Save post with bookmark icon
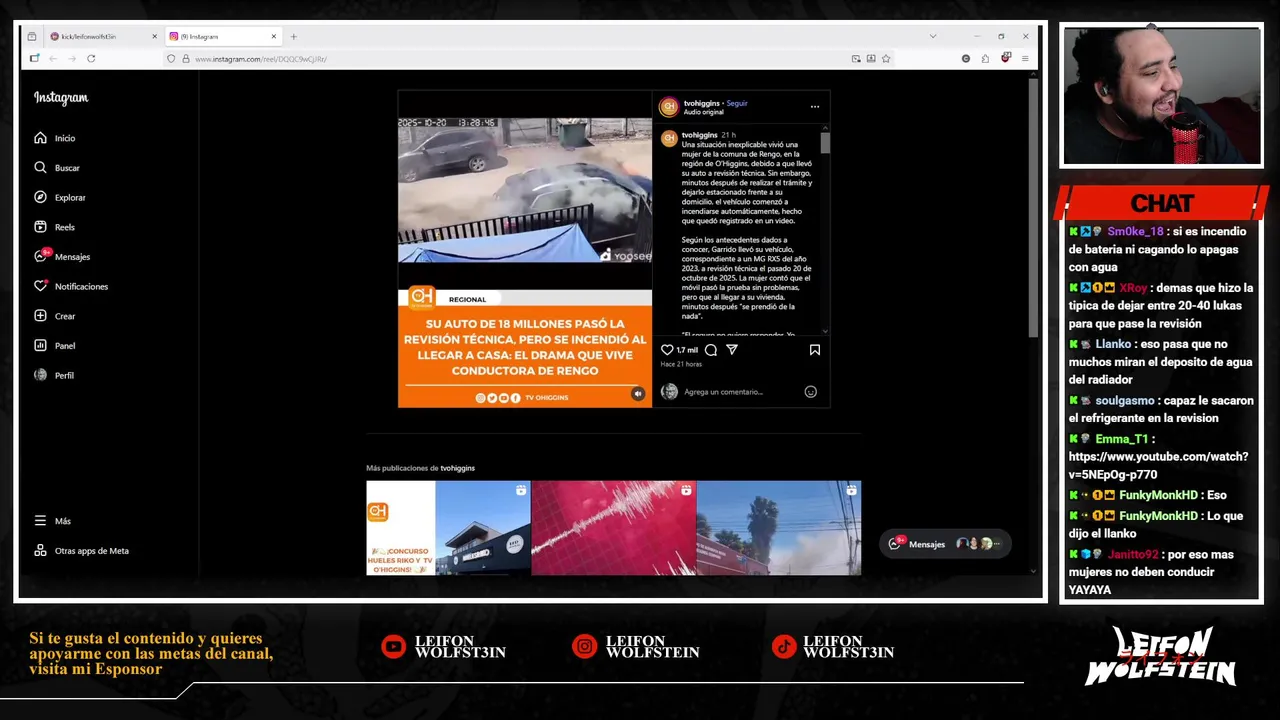Image resolution: width=1280 pixels, height=720 pixels. tap(814, 350)
